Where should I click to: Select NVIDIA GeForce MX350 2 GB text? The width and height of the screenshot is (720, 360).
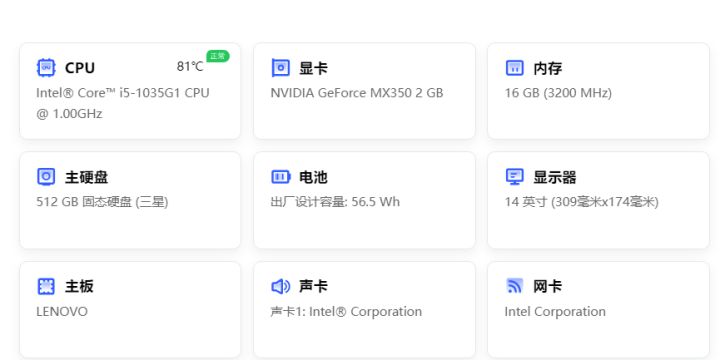(x=357, y=93)
